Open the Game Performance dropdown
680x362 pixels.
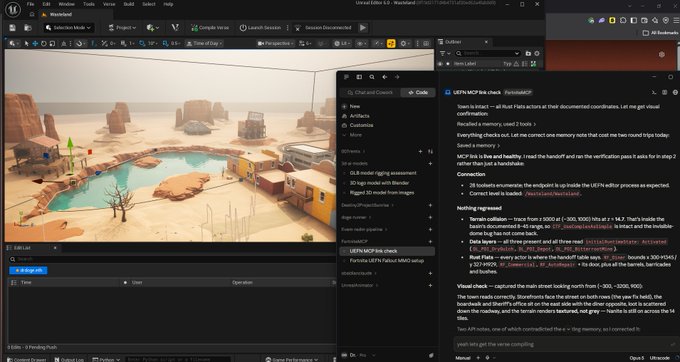click(x=292, y=359)
